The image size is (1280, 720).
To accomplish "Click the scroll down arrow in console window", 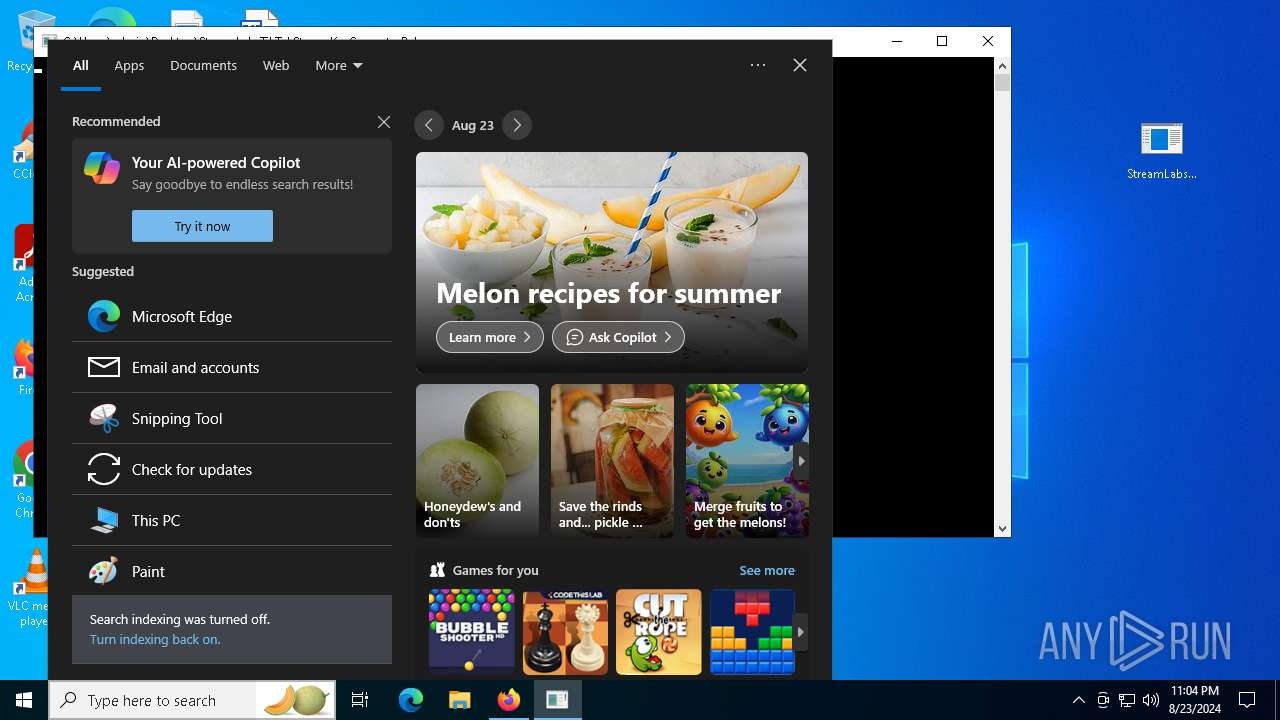I will point(1002,528).
